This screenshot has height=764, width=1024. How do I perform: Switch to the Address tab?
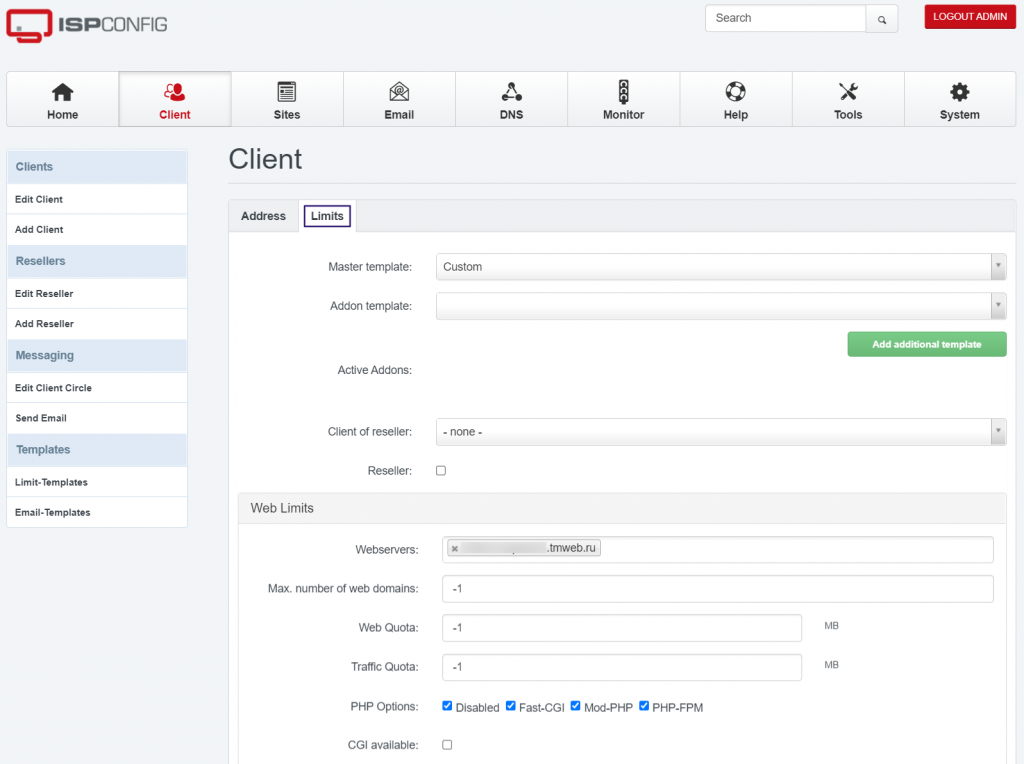tap(263, 216)
